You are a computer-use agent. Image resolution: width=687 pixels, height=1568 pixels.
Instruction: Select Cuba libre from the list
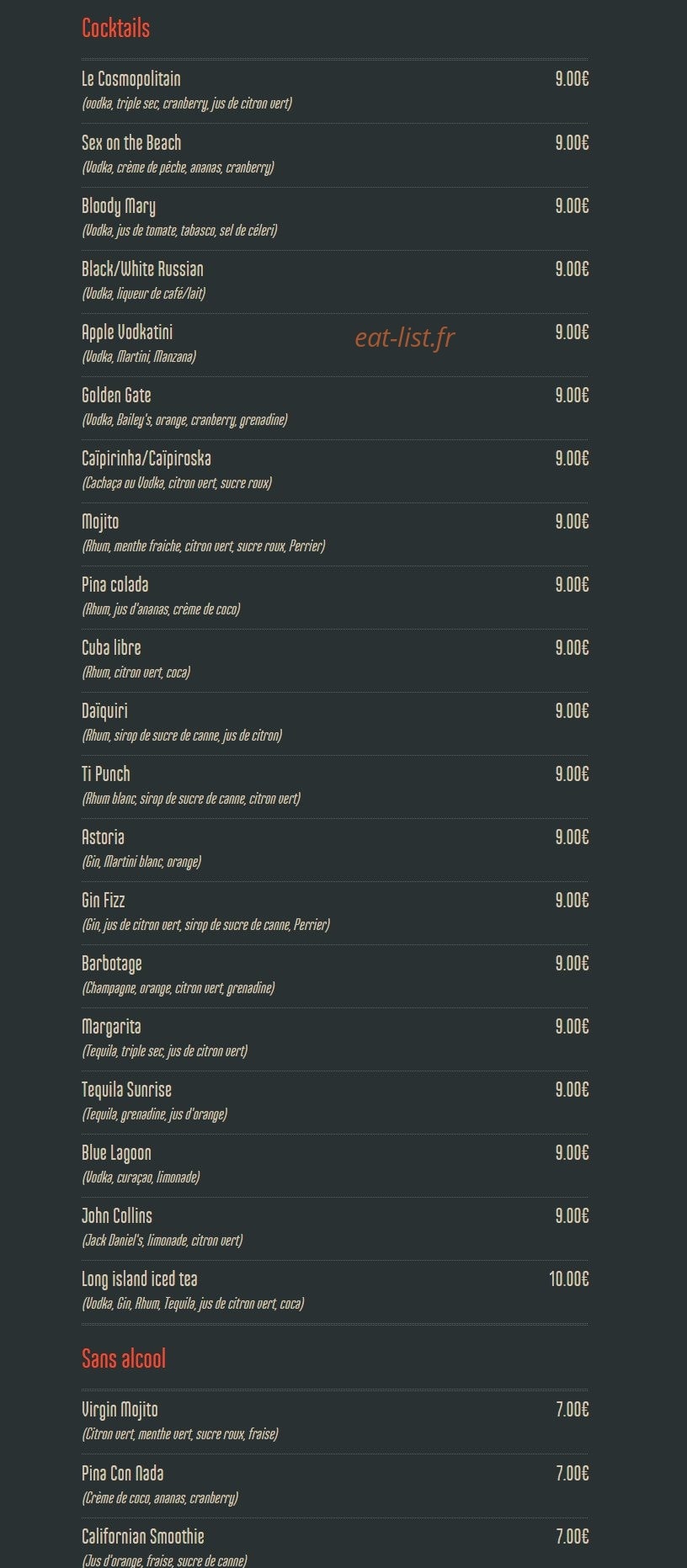tap(111, 648)
